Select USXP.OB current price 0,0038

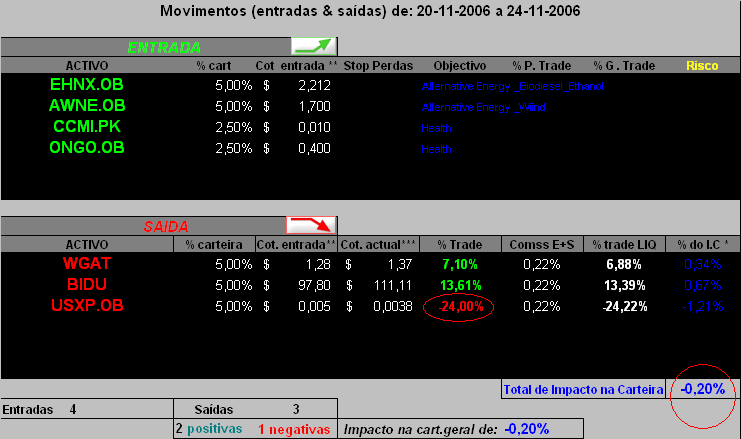coord(393,307)
